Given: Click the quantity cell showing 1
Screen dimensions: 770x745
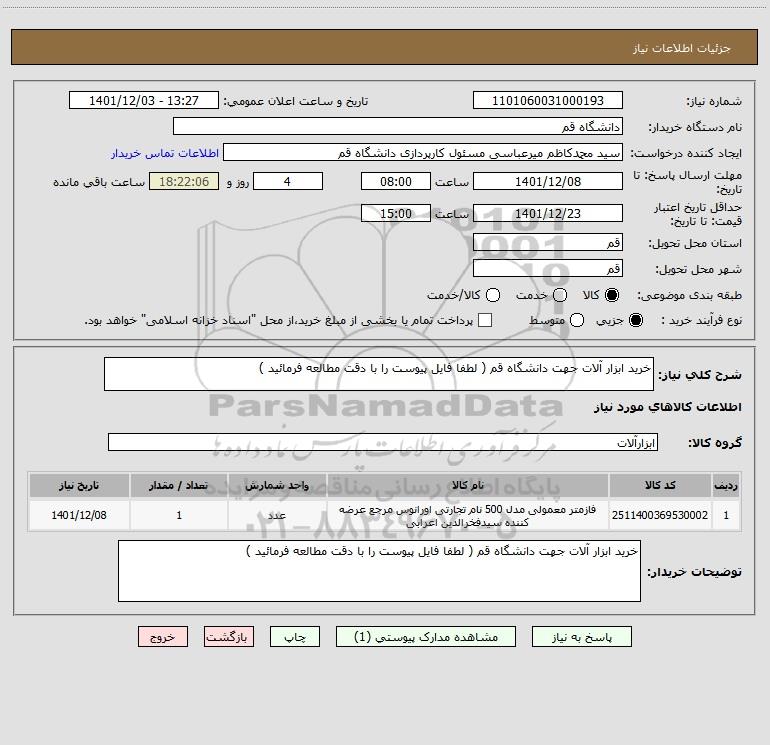Looking at the screenshot, I should [x=179, y=515].
